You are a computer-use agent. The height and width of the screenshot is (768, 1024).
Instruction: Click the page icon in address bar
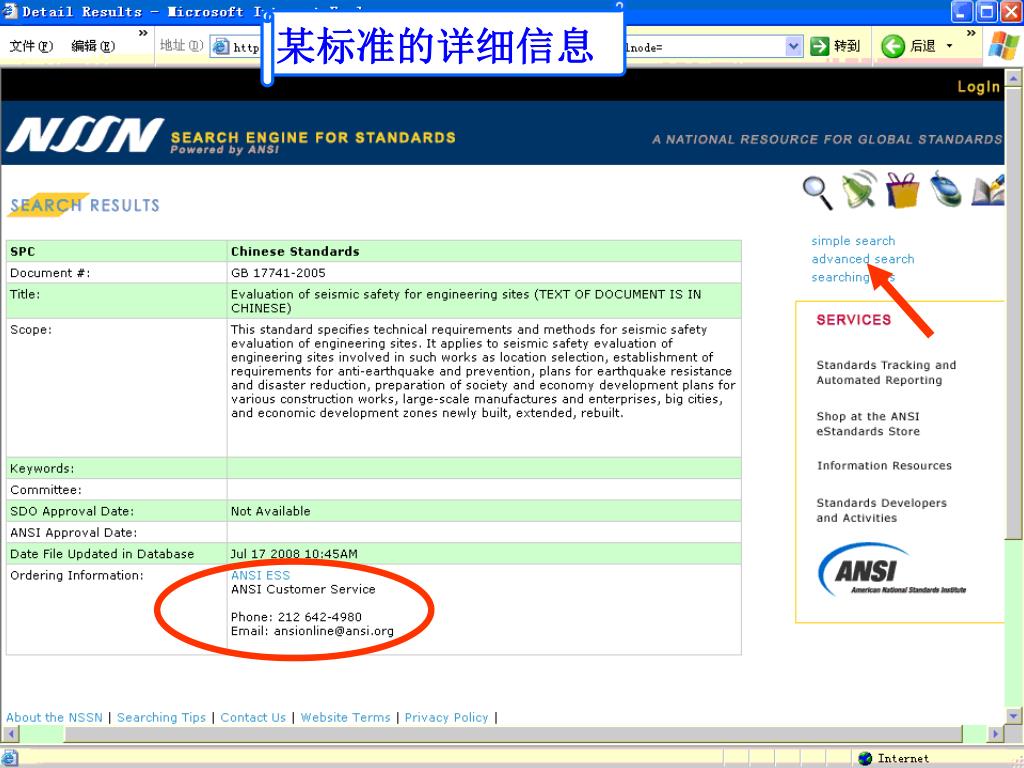[x=221, y=47]
